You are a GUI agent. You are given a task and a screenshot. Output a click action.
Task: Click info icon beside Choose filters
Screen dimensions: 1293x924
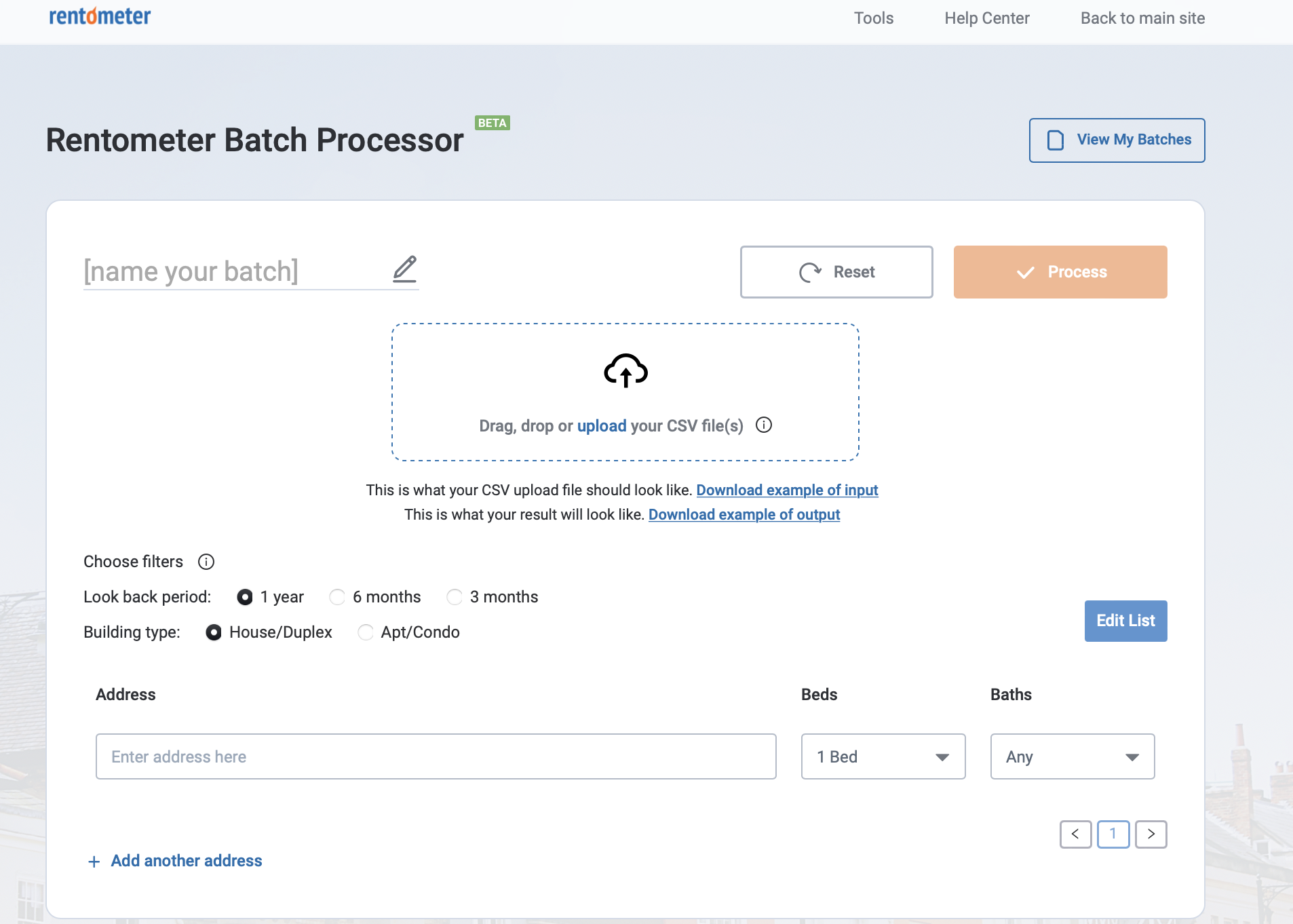pos(206,562)
